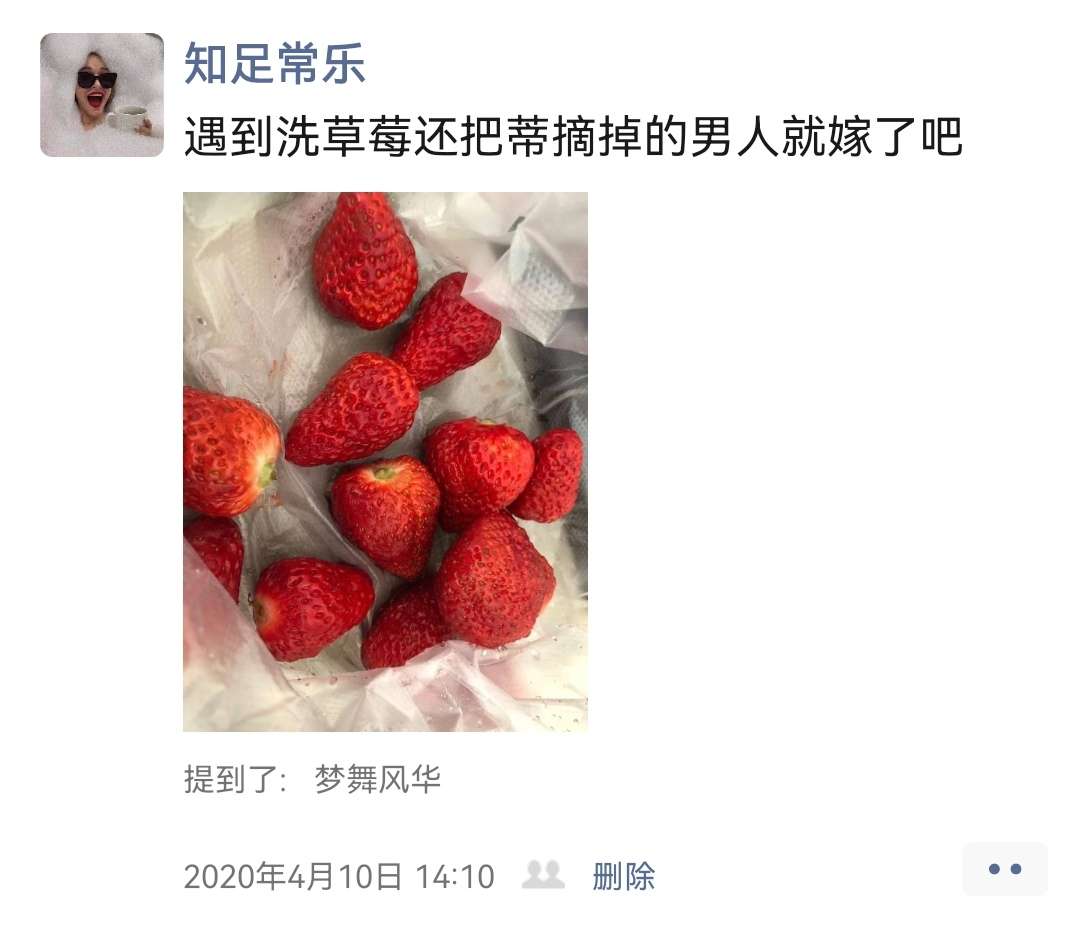Click the 14:10 time text

click(455, 876)
